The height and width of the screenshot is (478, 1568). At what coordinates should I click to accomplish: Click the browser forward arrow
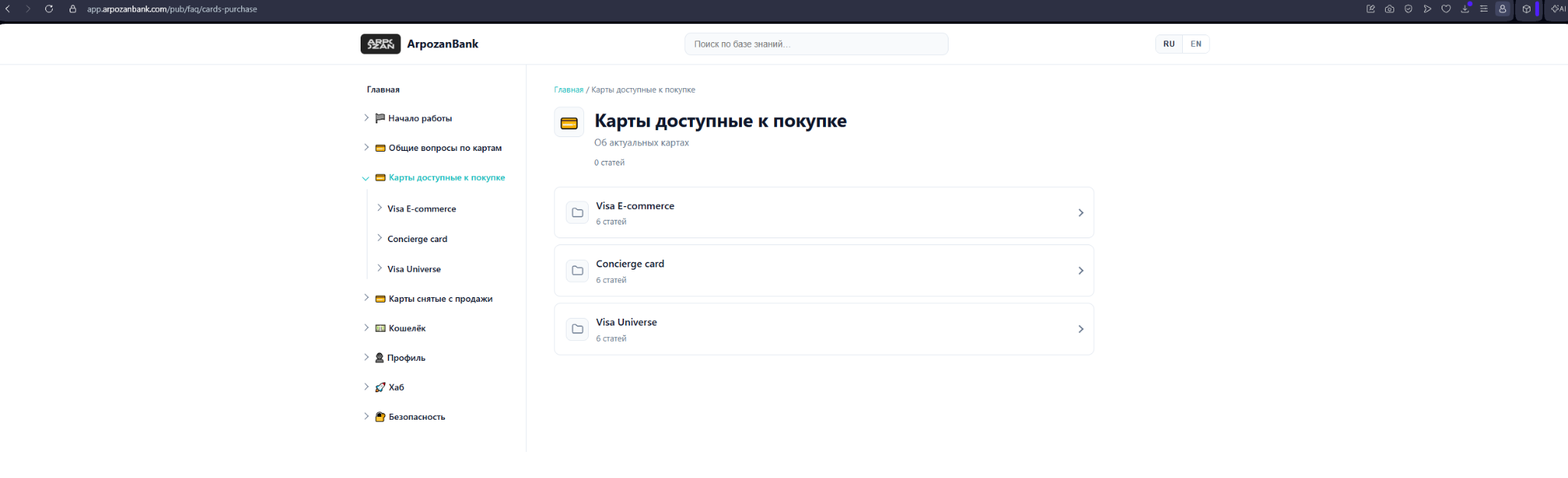[x=28, y=9]
